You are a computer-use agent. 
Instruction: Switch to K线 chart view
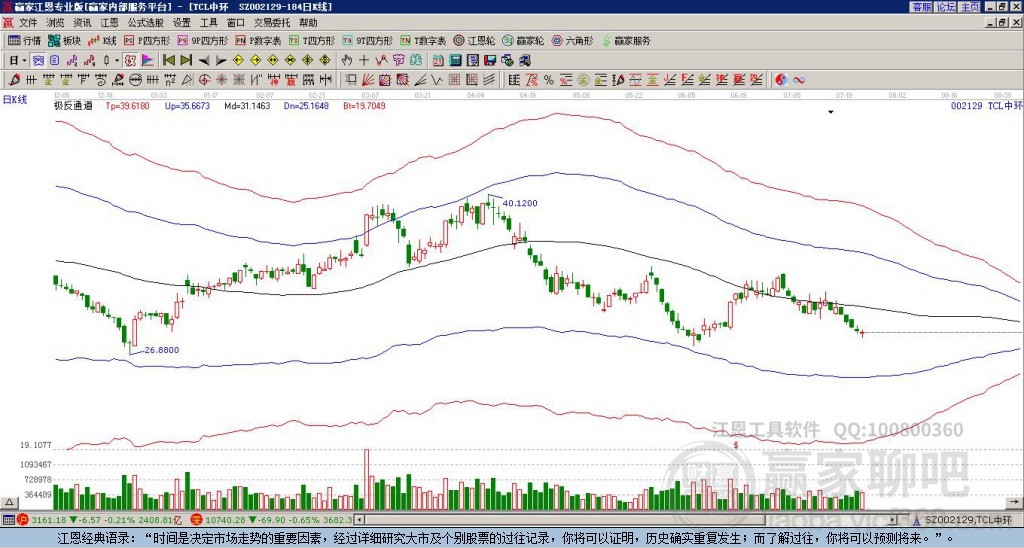(x=102, y=40)
